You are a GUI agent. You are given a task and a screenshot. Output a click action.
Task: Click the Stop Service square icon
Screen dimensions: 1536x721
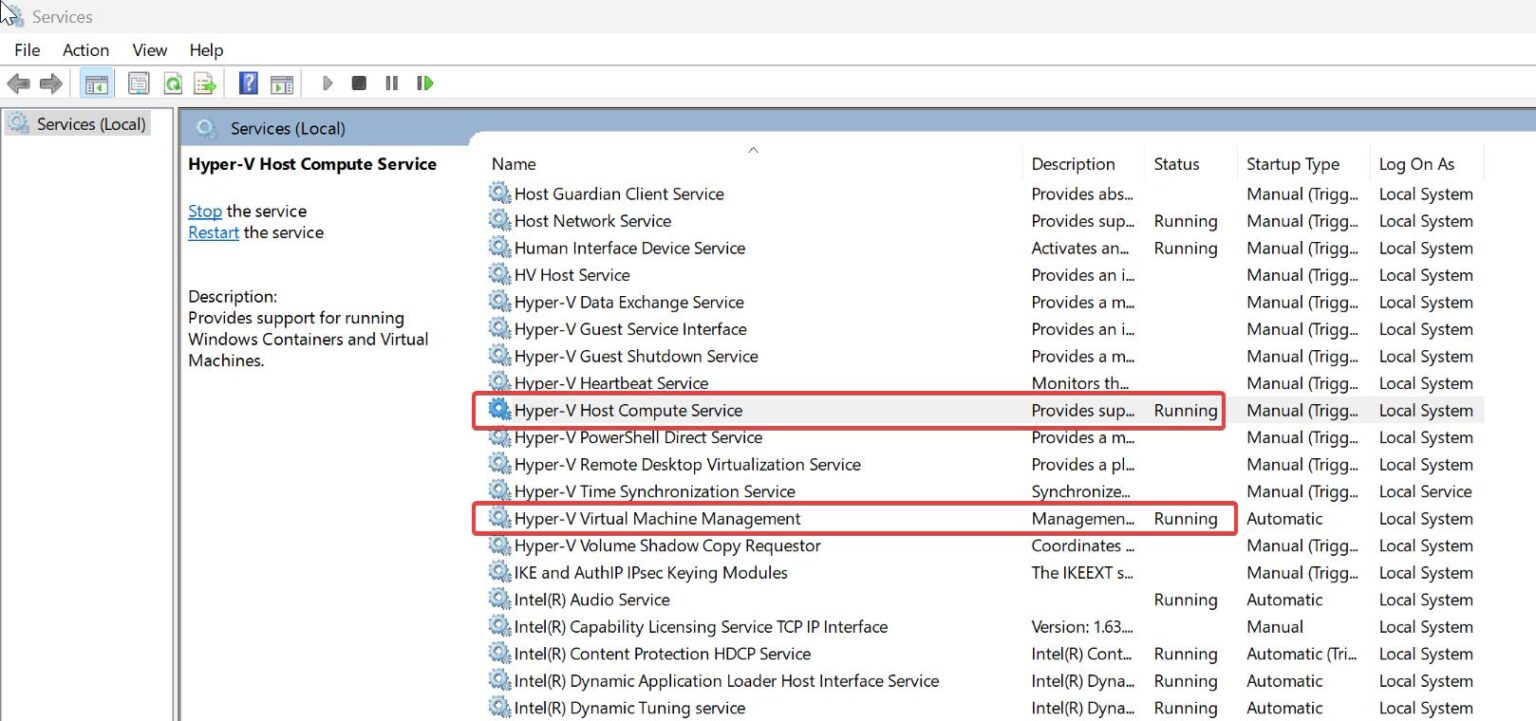359,83
